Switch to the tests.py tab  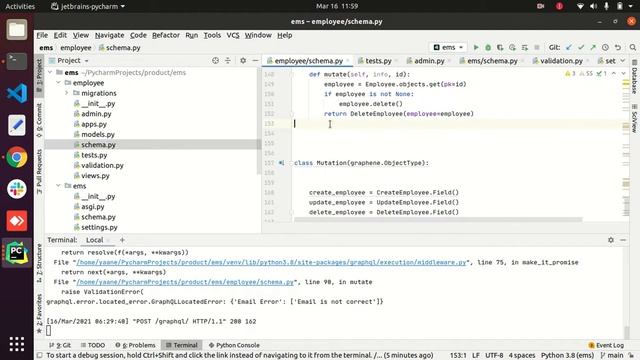pyautogui.click(x=378, y=61)
